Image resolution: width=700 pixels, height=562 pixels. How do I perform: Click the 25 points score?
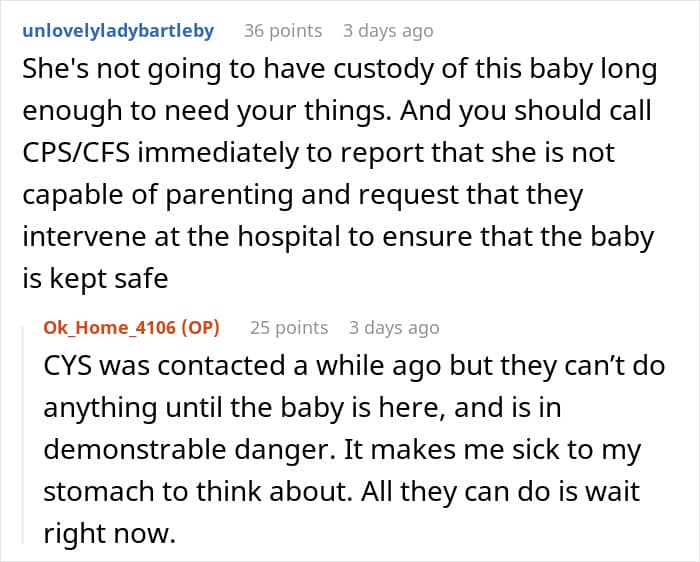[x=289, y=327]
